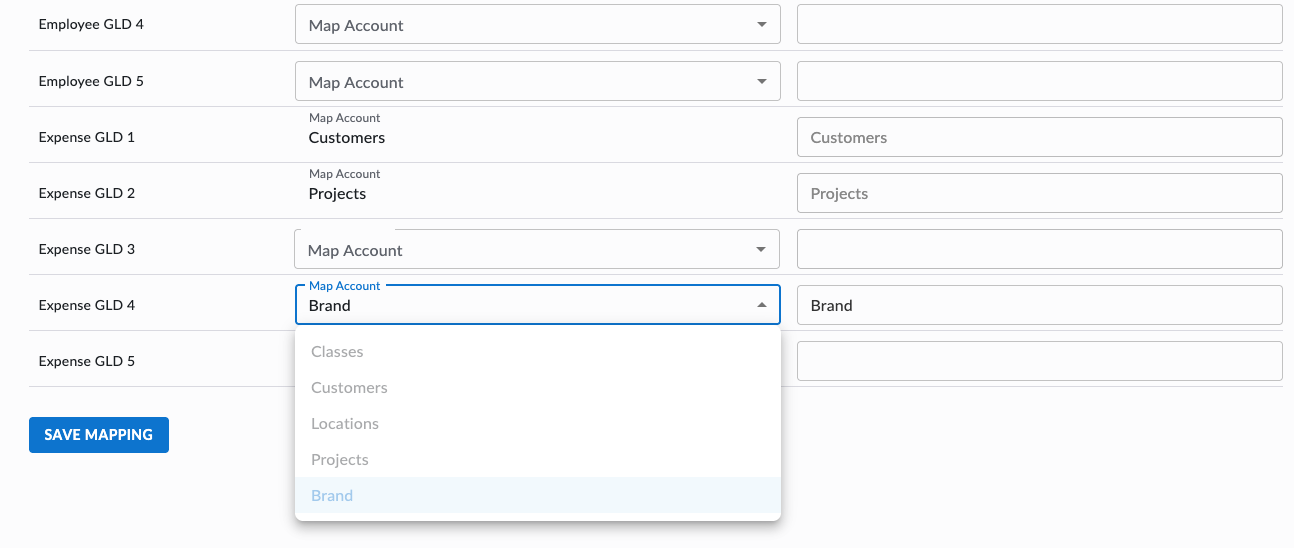Collapse the Expense GLD 4 dropdown arrow
1294x548 pixels.
(x=762, y=305)
